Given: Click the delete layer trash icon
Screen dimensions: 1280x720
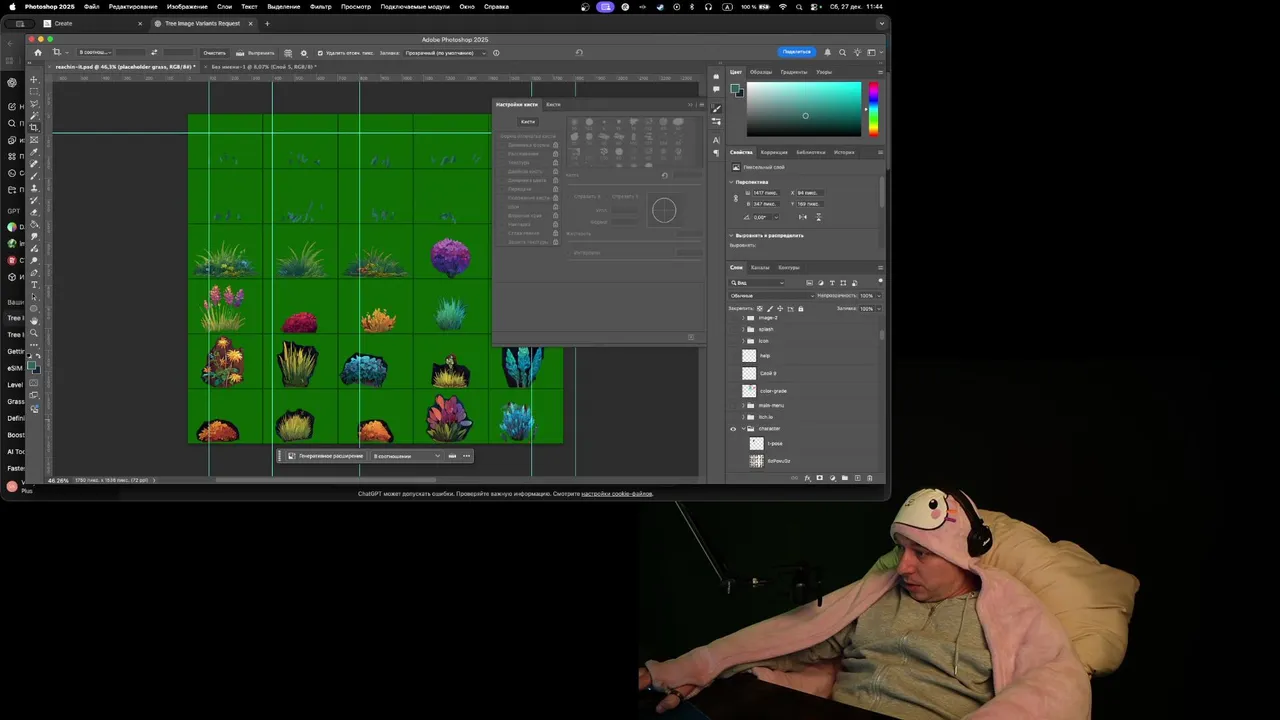Looking at the screenshot, I should (870, 478).
